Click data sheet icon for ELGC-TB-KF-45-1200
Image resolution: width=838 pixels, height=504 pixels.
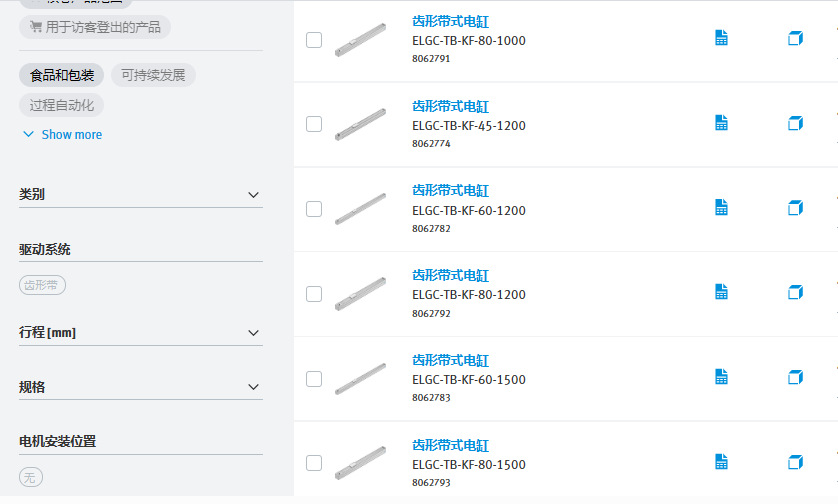tap(721, 123)
